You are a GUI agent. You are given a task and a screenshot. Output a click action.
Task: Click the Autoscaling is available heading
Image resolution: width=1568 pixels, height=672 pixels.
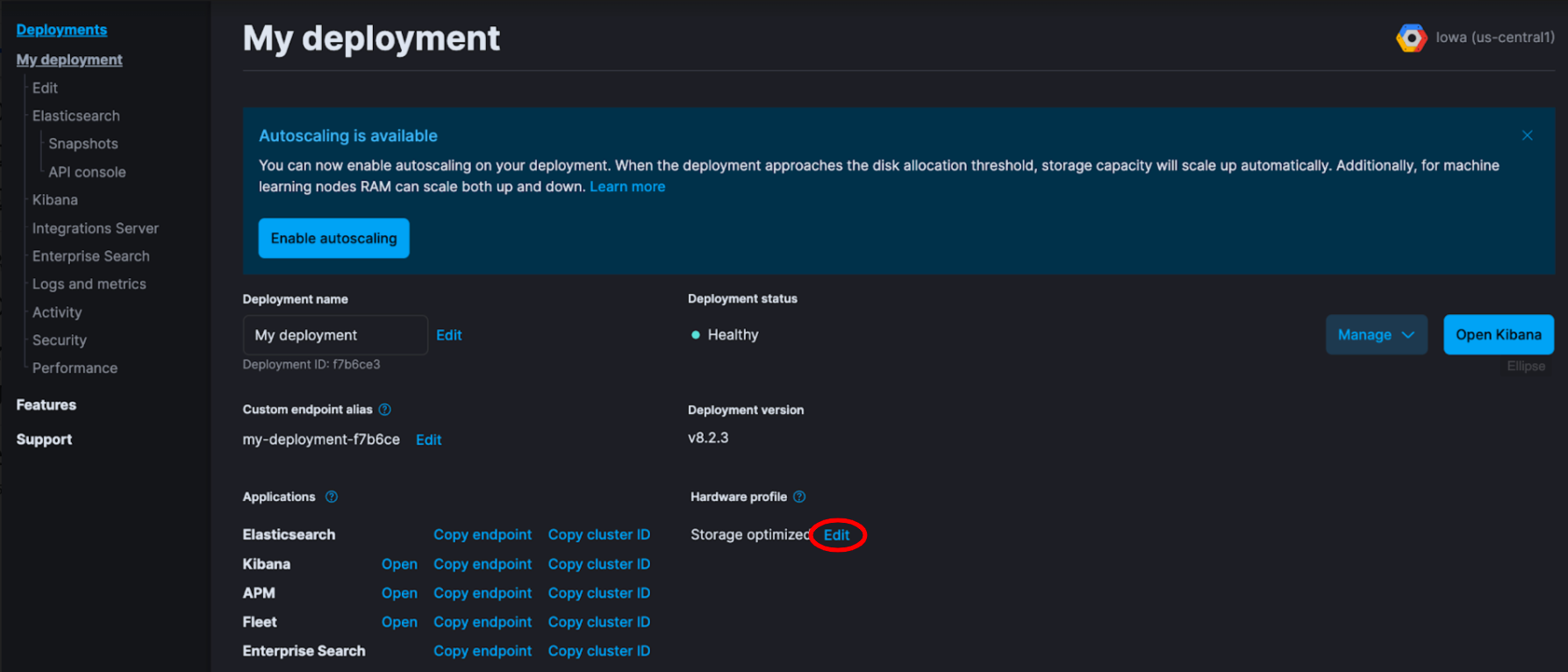point(347,136)
